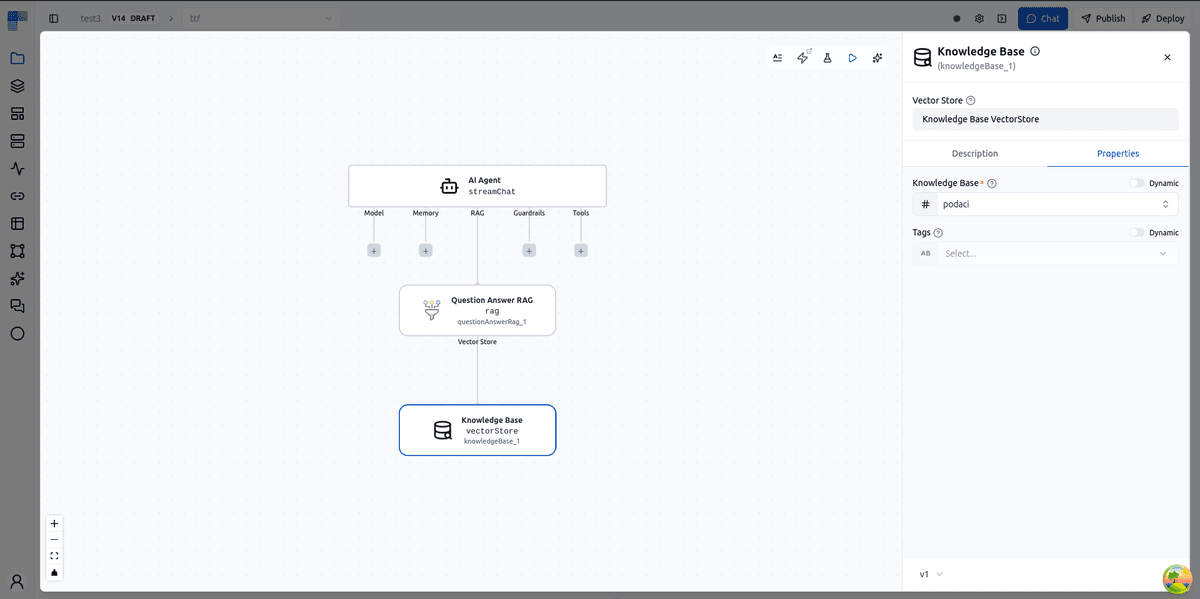Click the workflow nodes square sidebar icon

tap(17, 251)
